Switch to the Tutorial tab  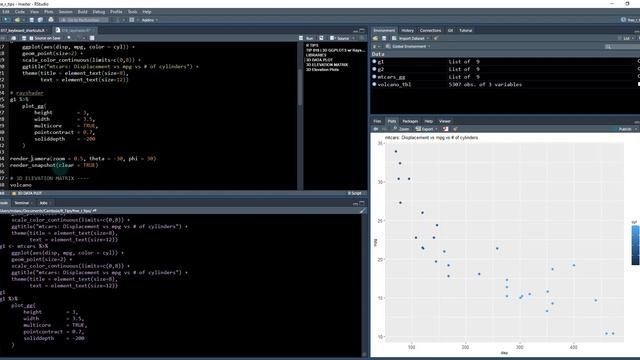[x=466, y=30]
